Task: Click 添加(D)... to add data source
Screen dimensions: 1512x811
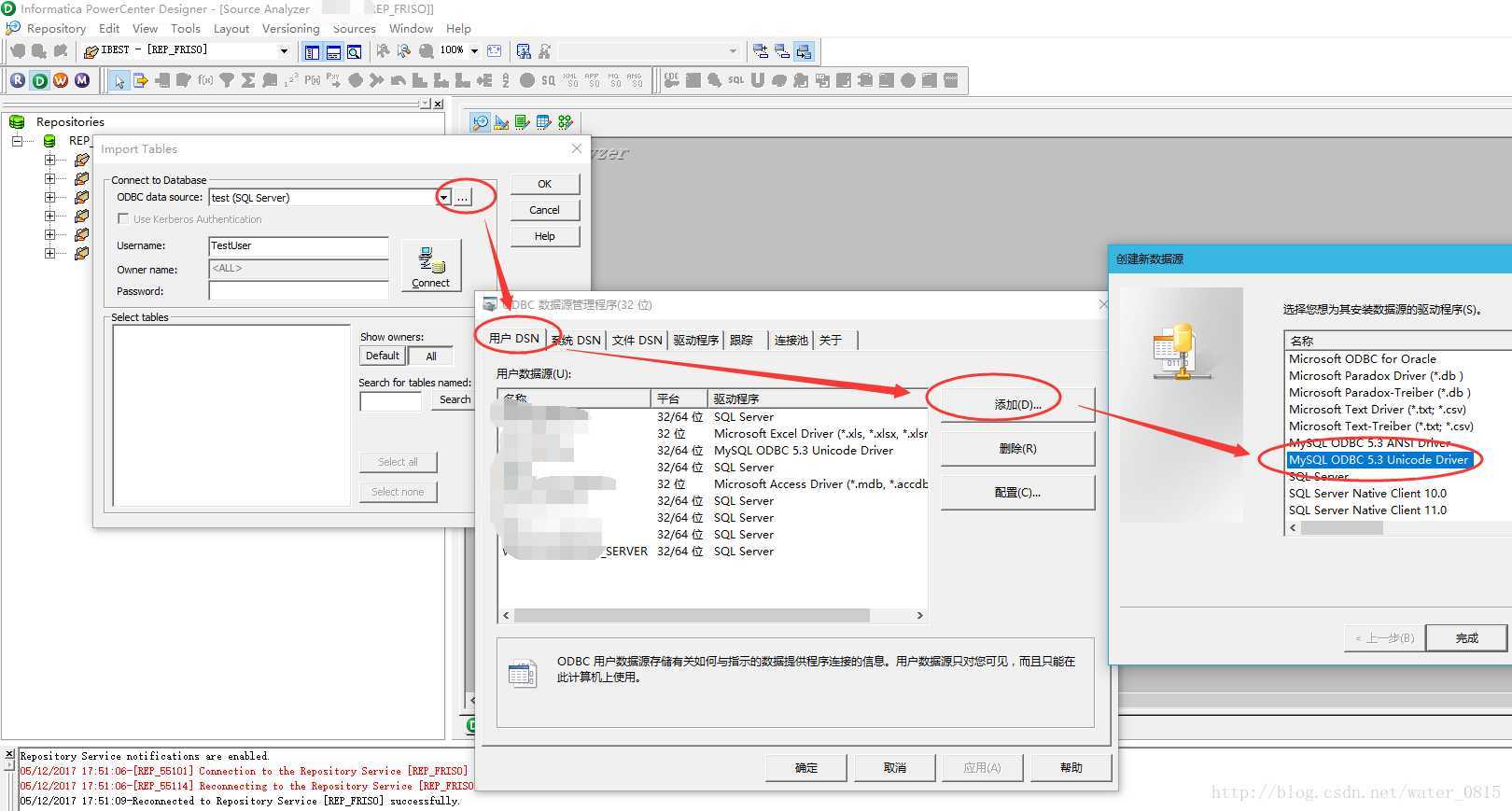Action: coord(1017,404)
